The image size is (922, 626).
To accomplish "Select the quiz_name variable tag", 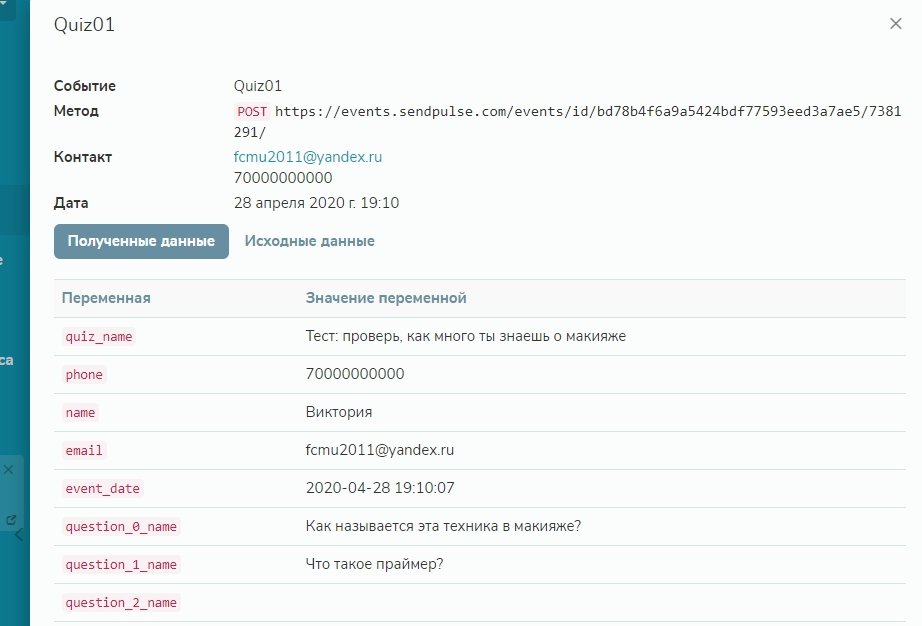I will pos(98,337).
